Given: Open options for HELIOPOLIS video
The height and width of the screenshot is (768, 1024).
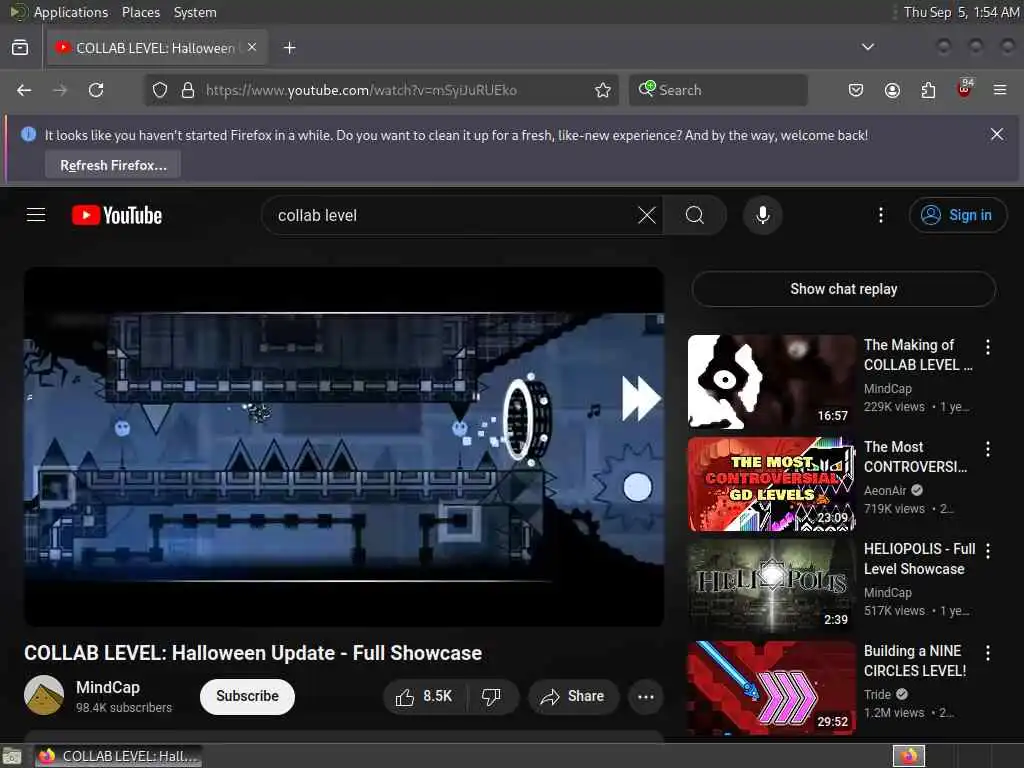Looking at the screenshot, I should click(x=987, y=551).
